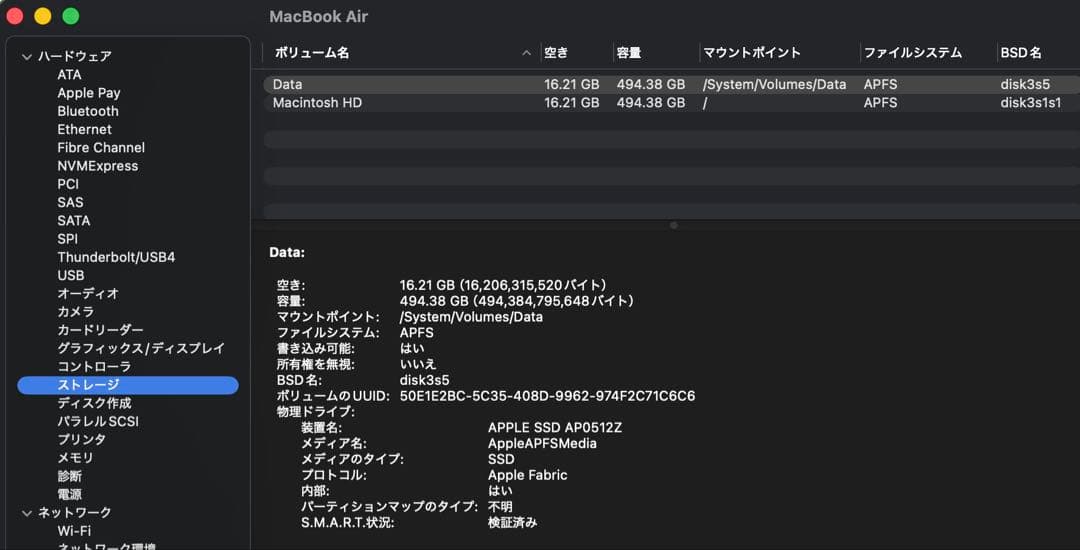Select the highlighted ストレージ item

tap(128, 385)
